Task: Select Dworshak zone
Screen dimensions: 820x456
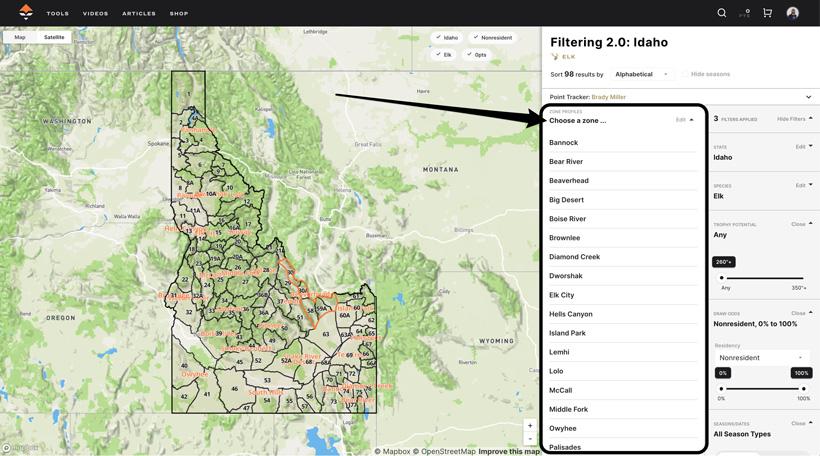Action: [622, 276]
